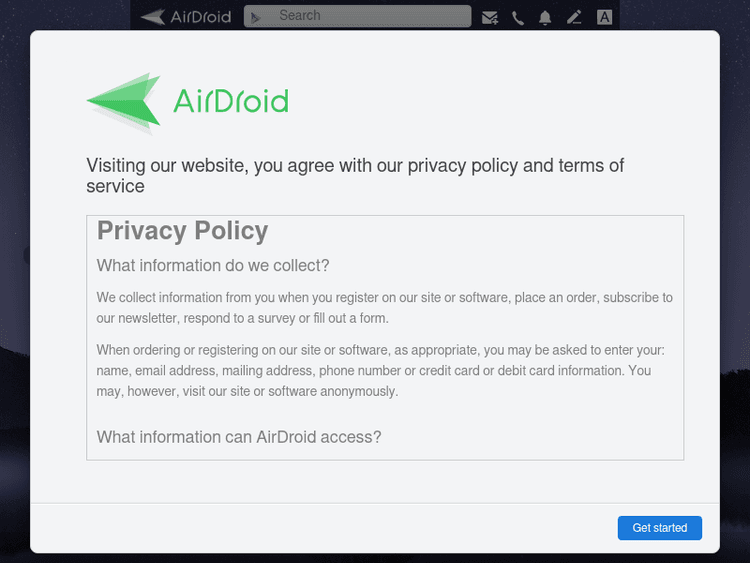The image size is (750, 563).
Task: Show notifications via the bell icon
Action: [x=545, y=17]
